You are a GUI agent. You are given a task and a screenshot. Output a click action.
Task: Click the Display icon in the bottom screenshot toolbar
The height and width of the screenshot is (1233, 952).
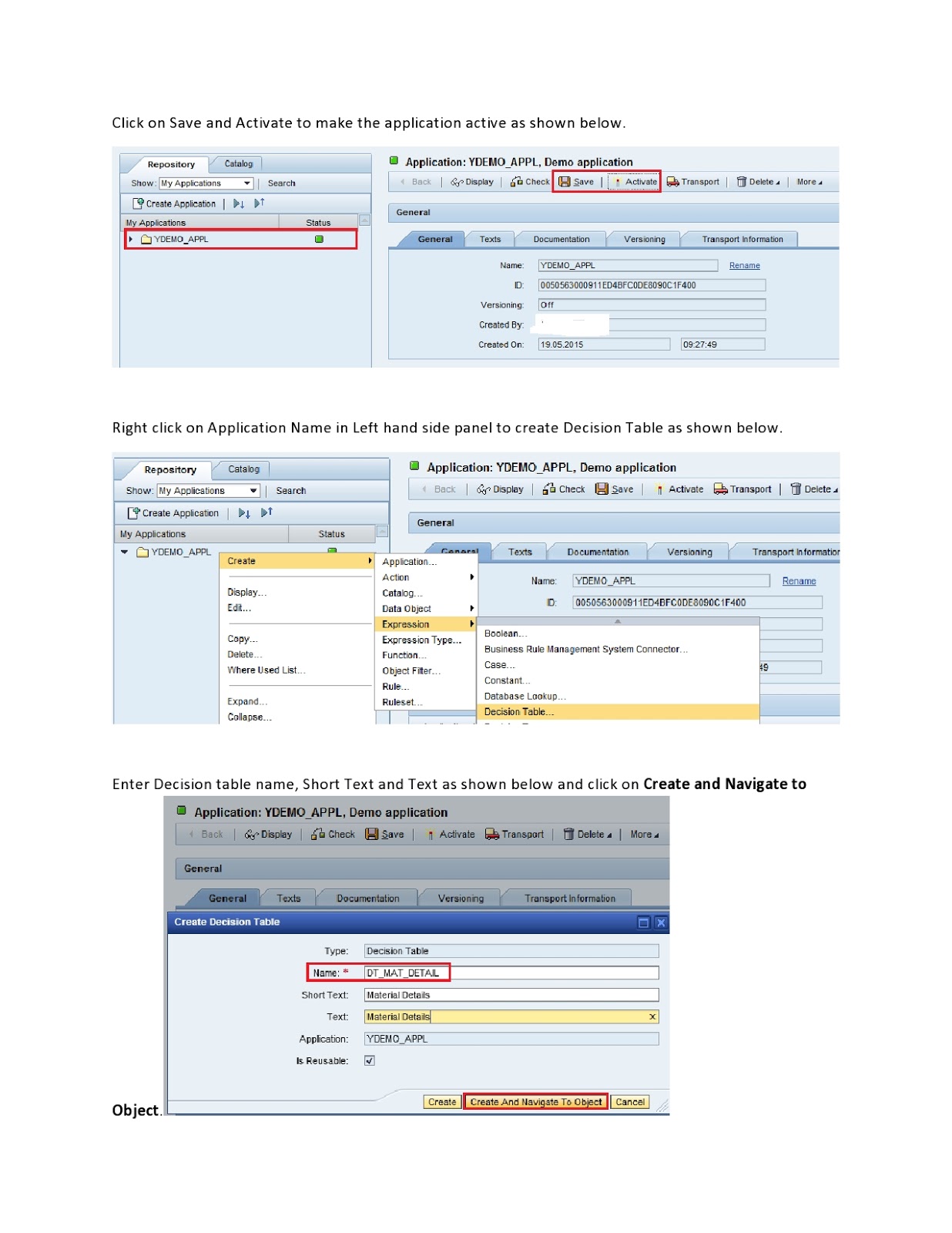tap(251, 835)
